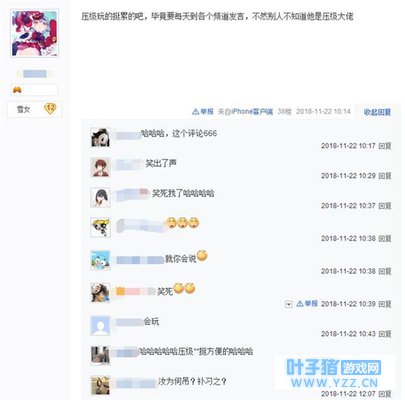405x400 pixels.
Task: Click the game controller icon under the username
Action: tap(17, 90)
